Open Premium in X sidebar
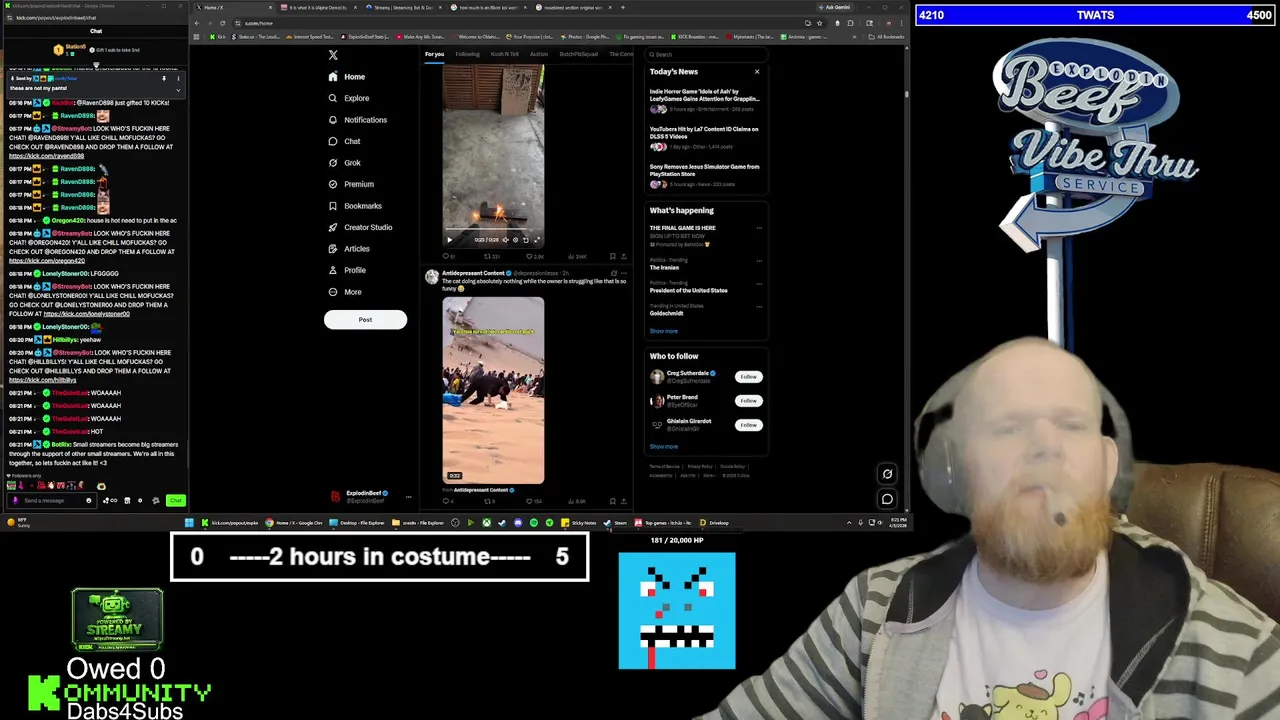This screenshot has width=1280, height=720. pos(351,184)
